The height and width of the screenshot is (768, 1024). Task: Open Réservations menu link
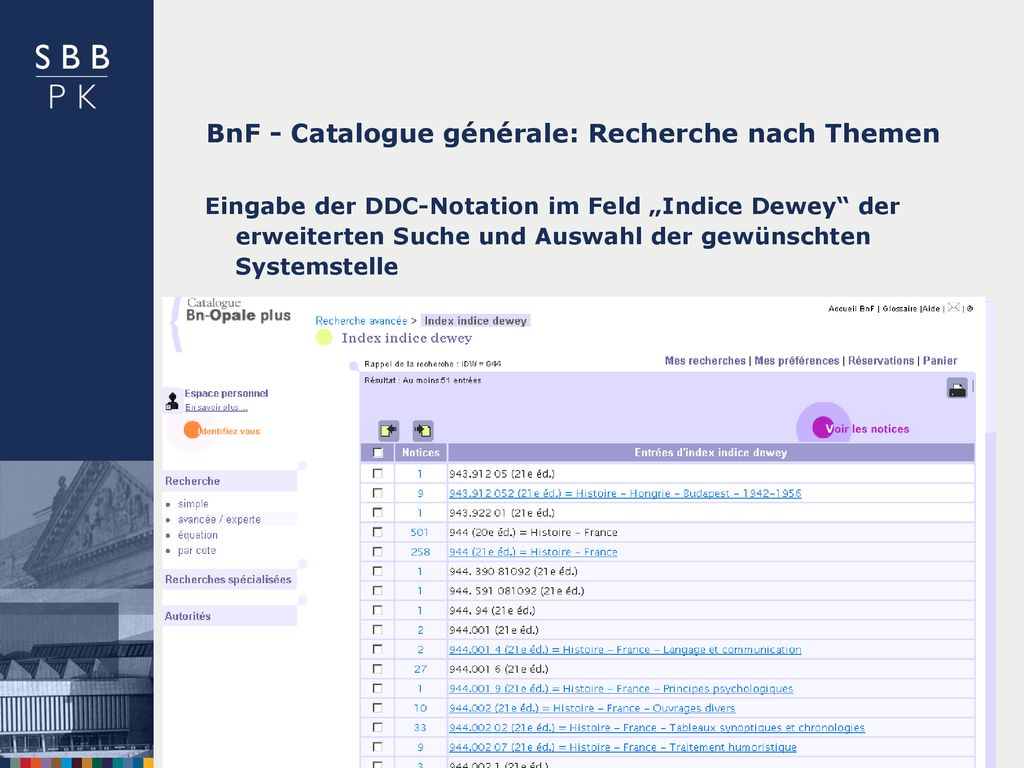click(881, 360)
